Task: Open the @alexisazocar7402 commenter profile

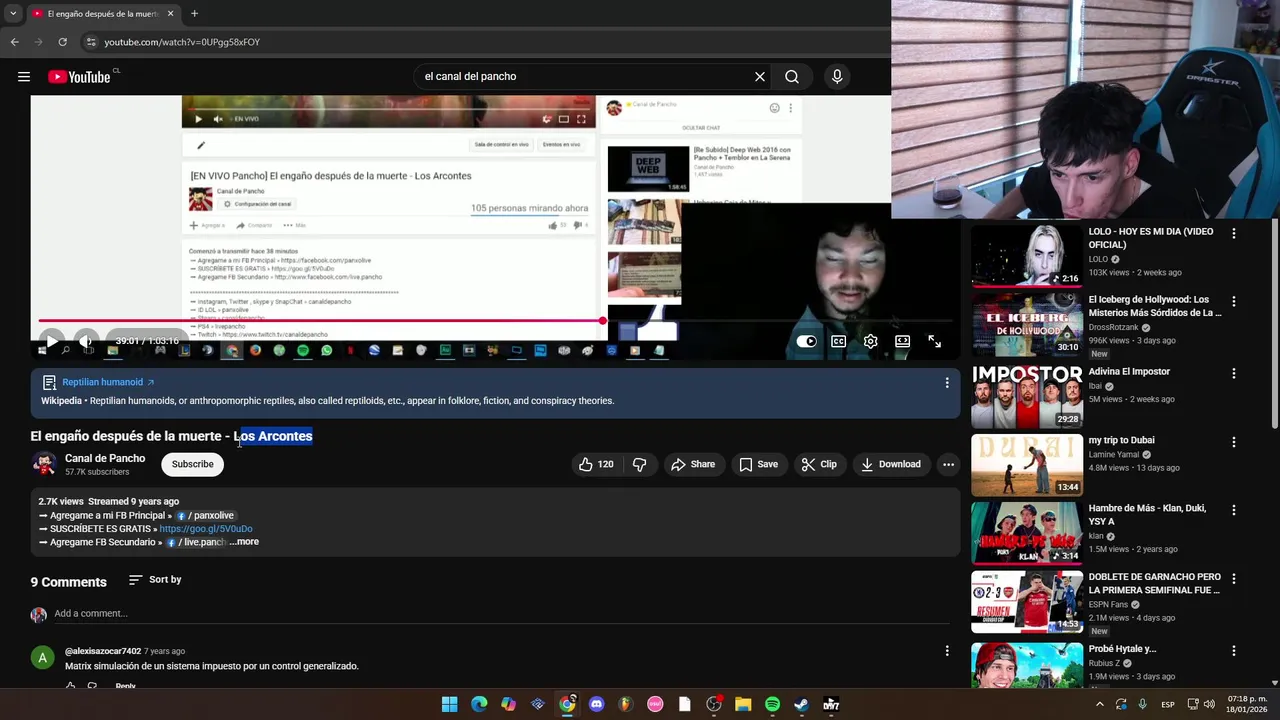Action: [103, 651]
